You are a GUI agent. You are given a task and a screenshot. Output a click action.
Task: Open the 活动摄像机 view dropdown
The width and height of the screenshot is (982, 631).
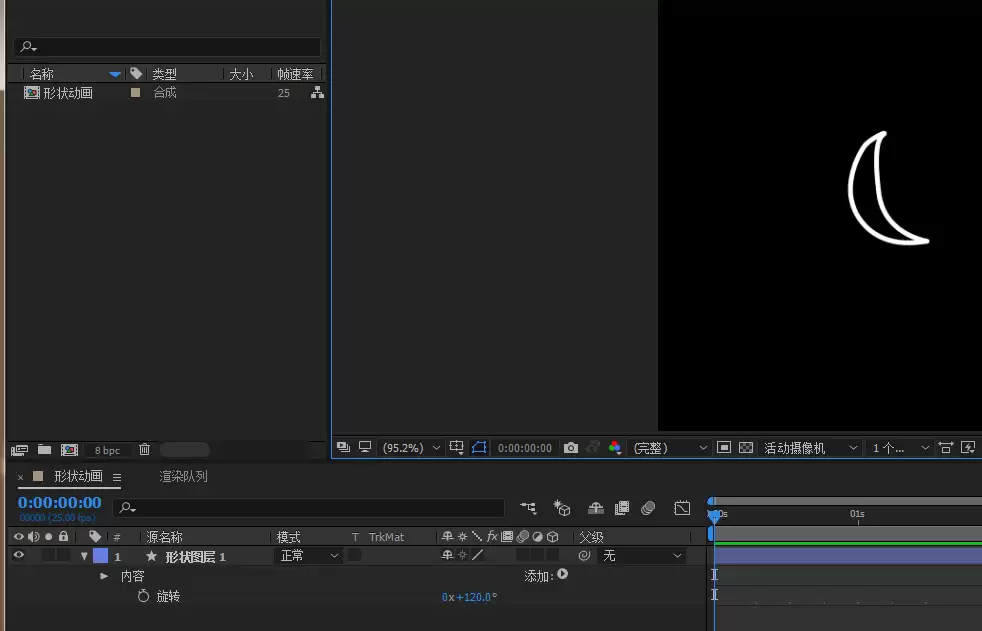pyautogui.click(x=810, y=448)
